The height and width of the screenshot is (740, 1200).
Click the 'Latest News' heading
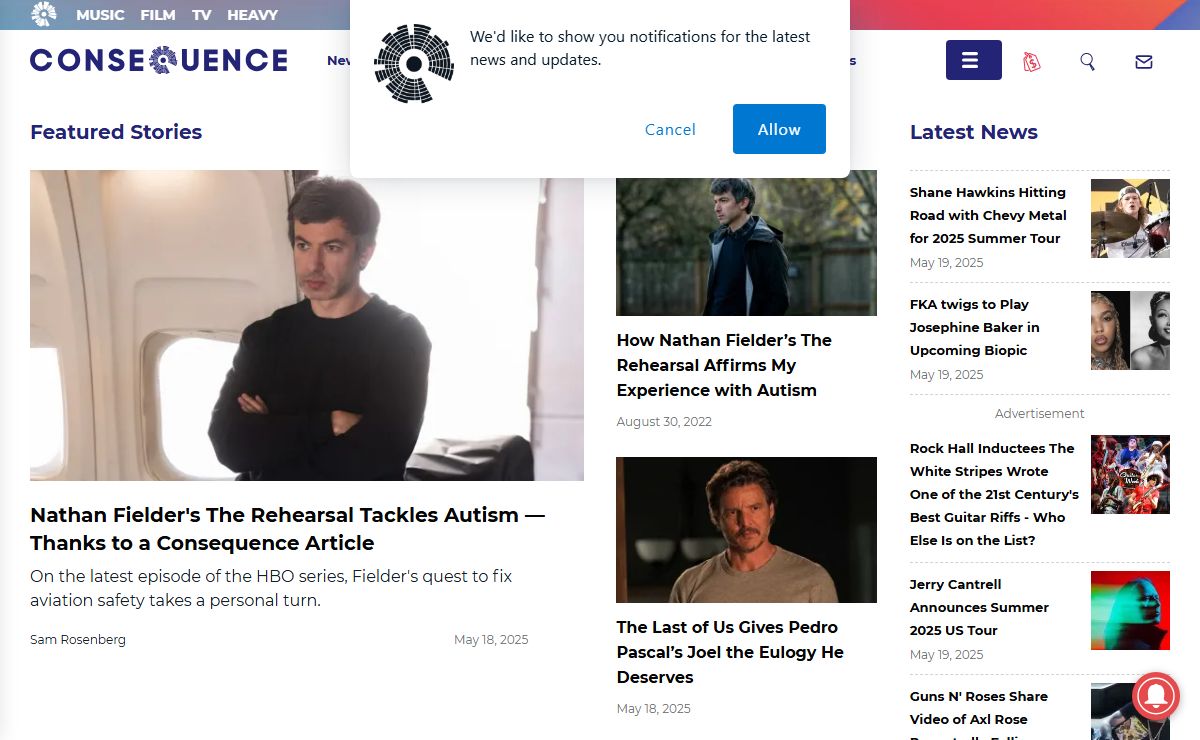[x=974, y=132]
